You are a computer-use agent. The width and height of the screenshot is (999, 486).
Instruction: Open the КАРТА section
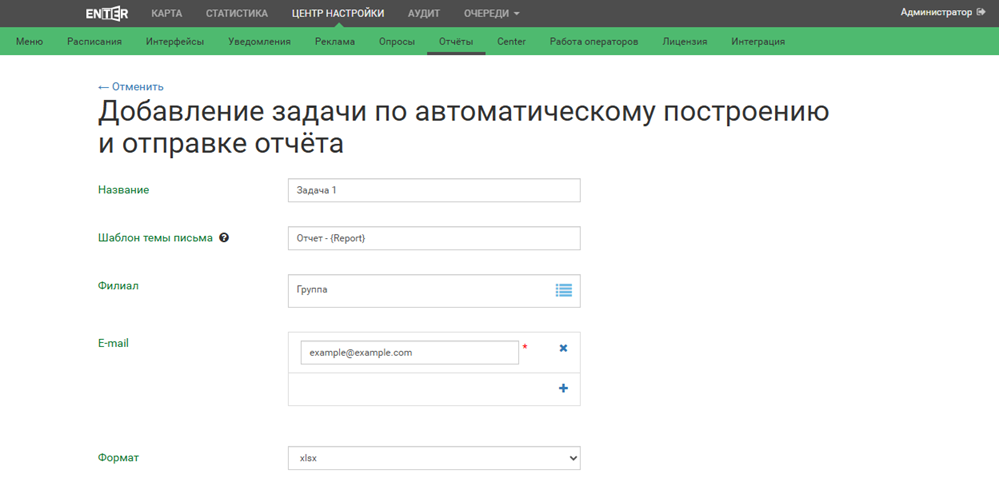point(166,14)
